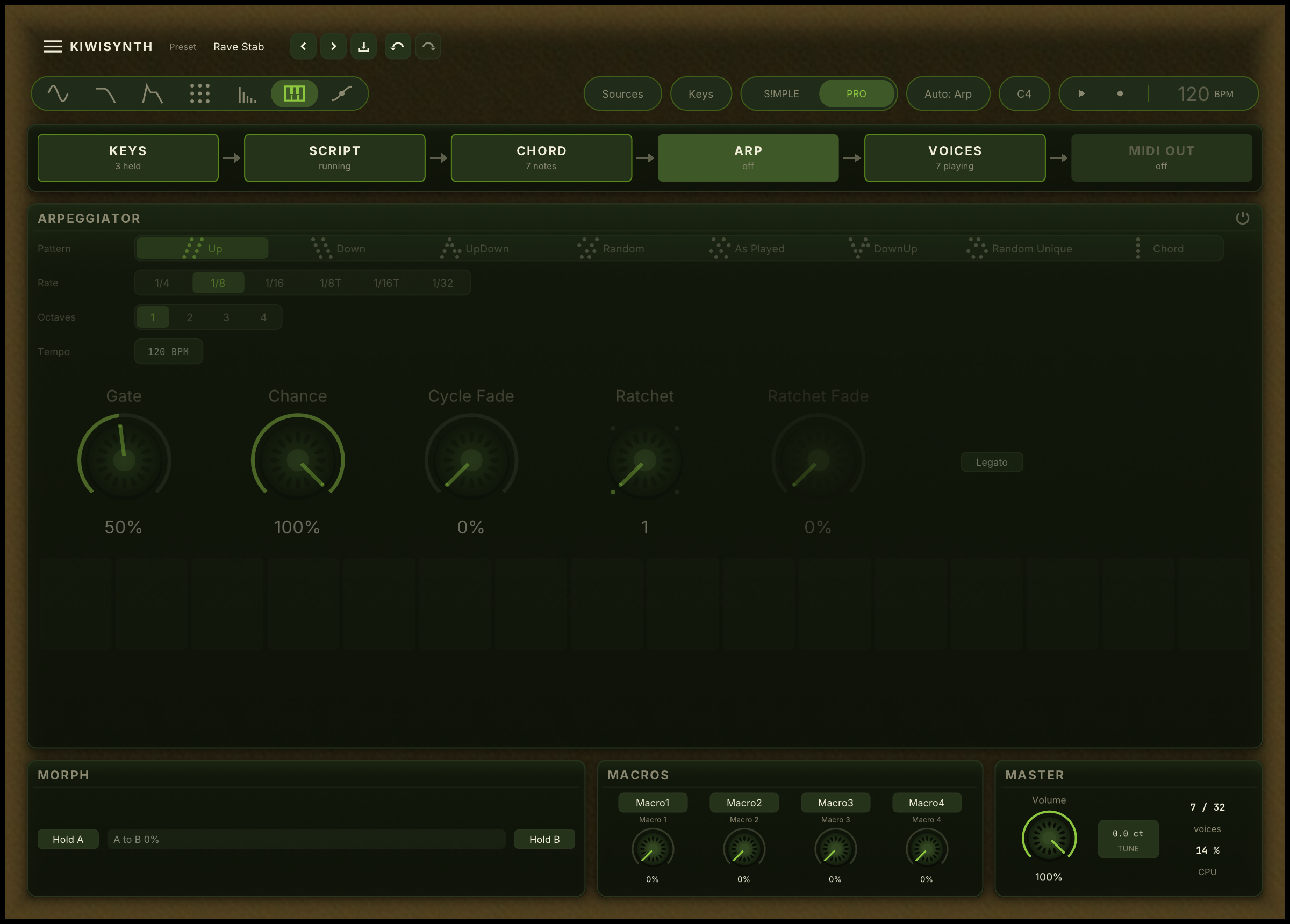
Task: Set arp rate to 1/16
Action: point(274,283)
